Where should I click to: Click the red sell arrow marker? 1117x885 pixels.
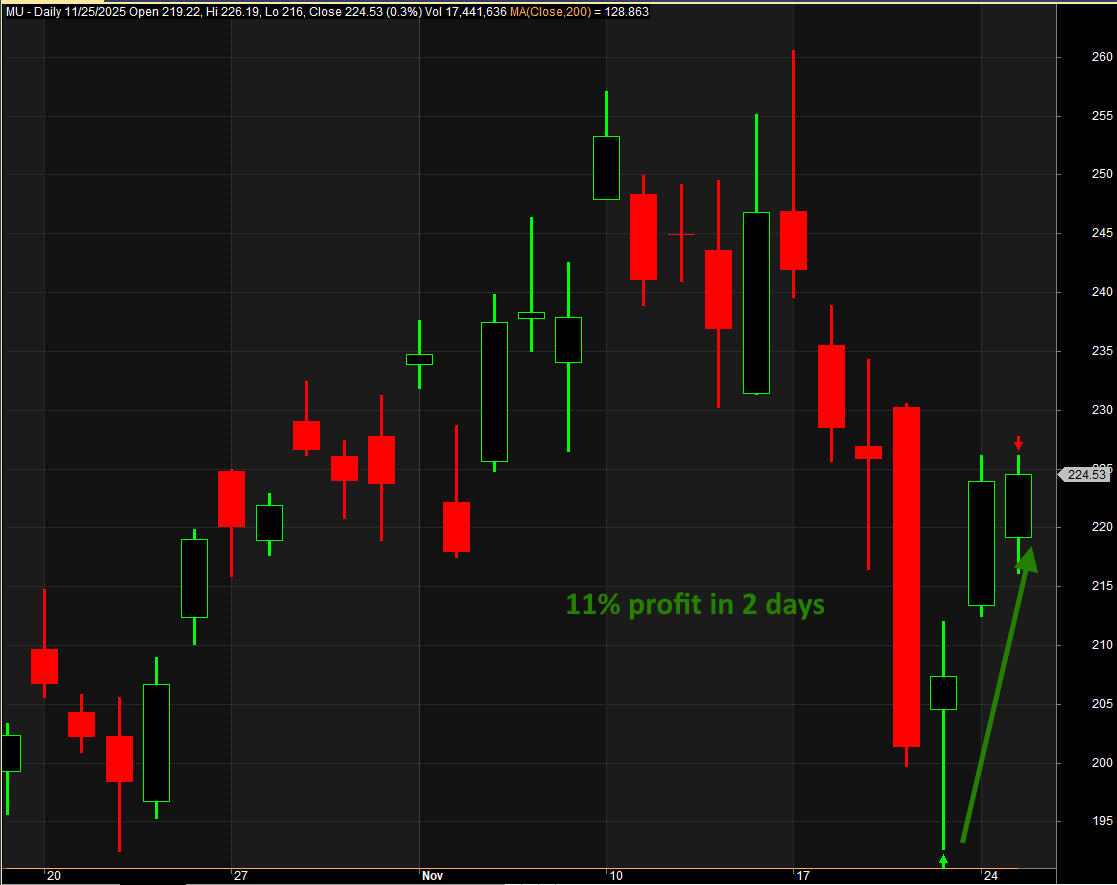[x=1018, y=443]
